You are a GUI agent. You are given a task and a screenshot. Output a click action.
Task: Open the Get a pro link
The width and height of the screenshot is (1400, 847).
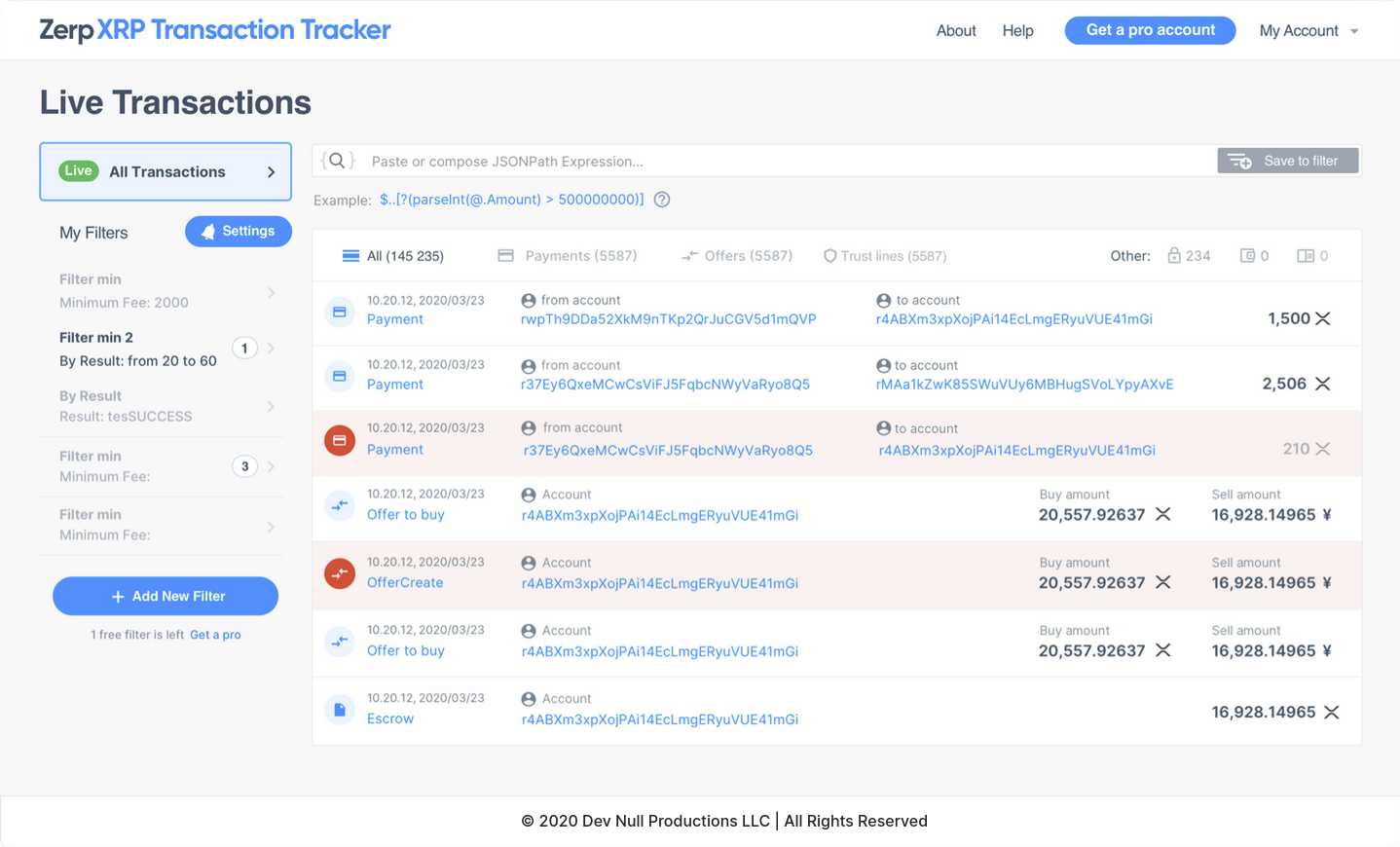tap(215, 635)
